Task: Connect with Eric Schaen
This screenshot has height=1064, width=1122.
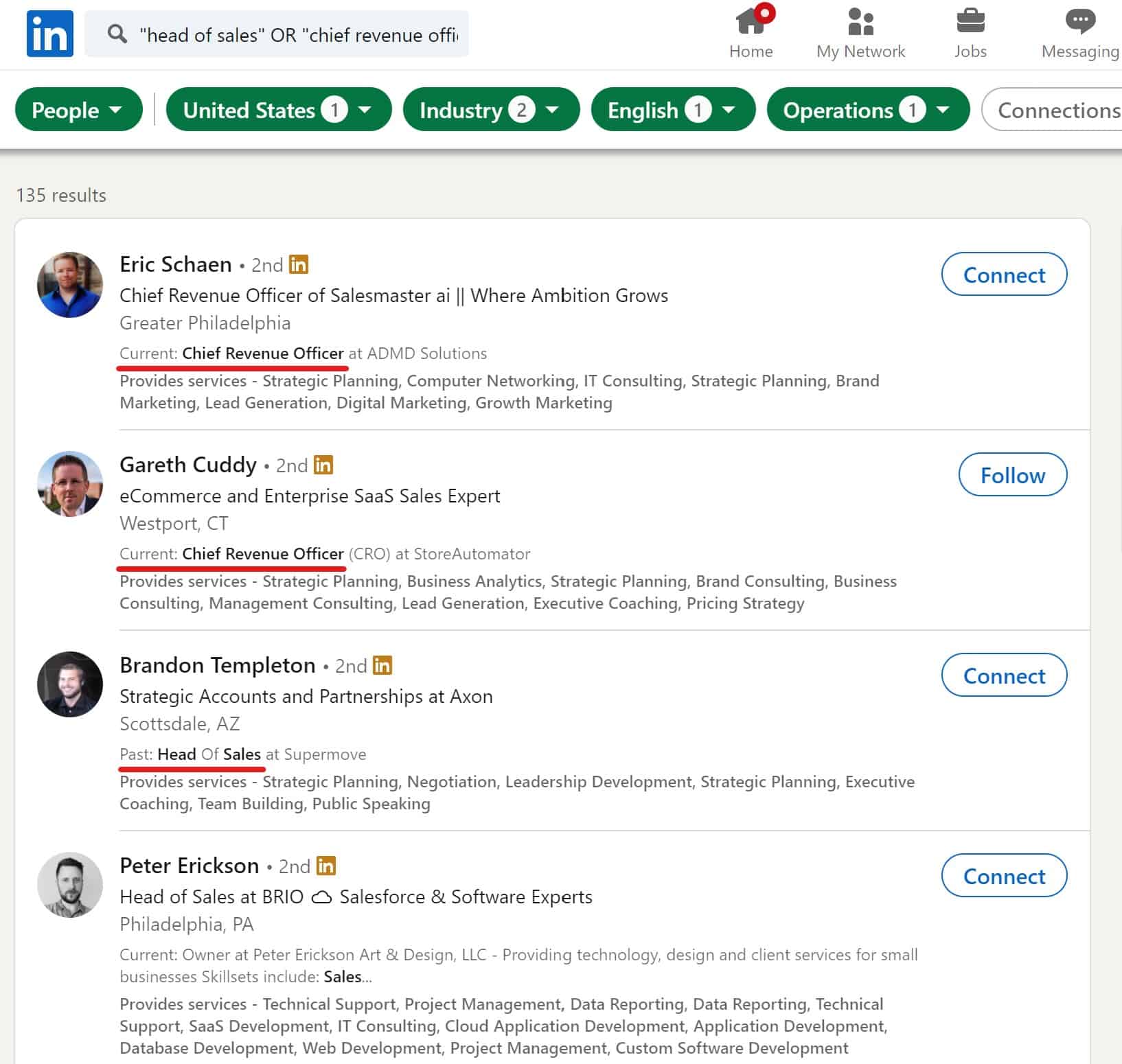Action: pyautogui.click(x=1003, y=275)
